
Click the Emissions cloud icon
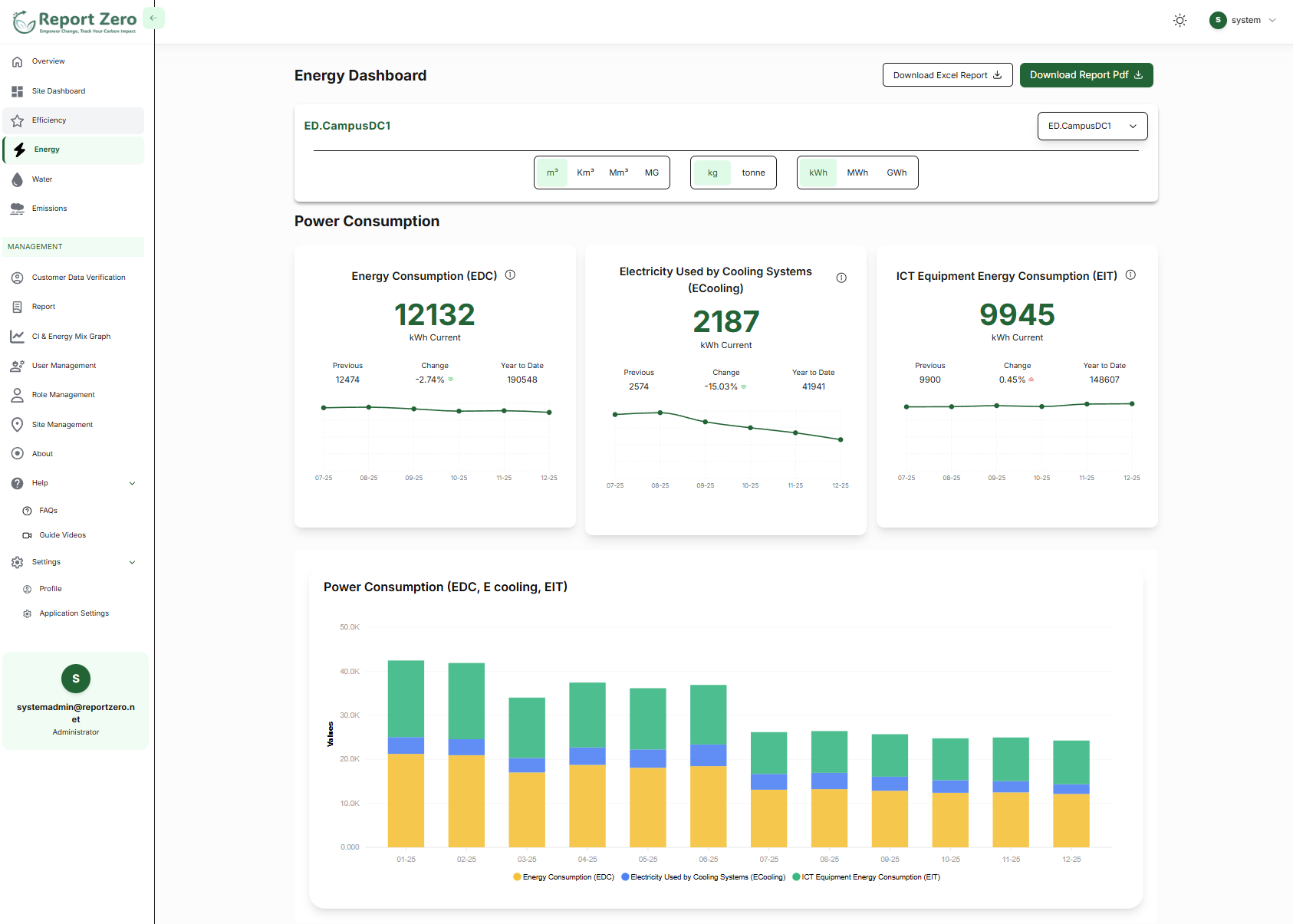point(17,209)
